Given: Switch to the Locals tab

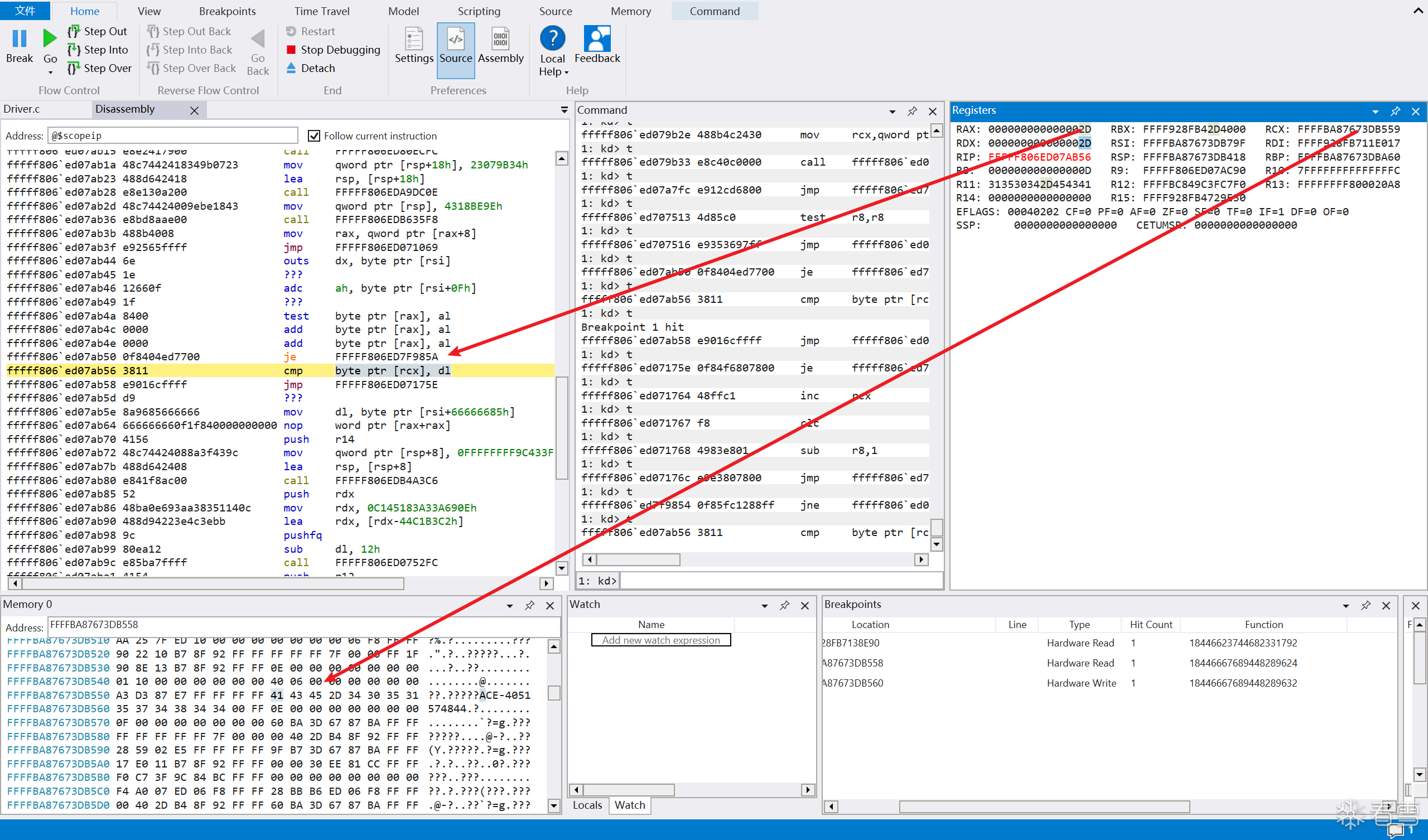Looking at the screenshot, I should (586, 805).
